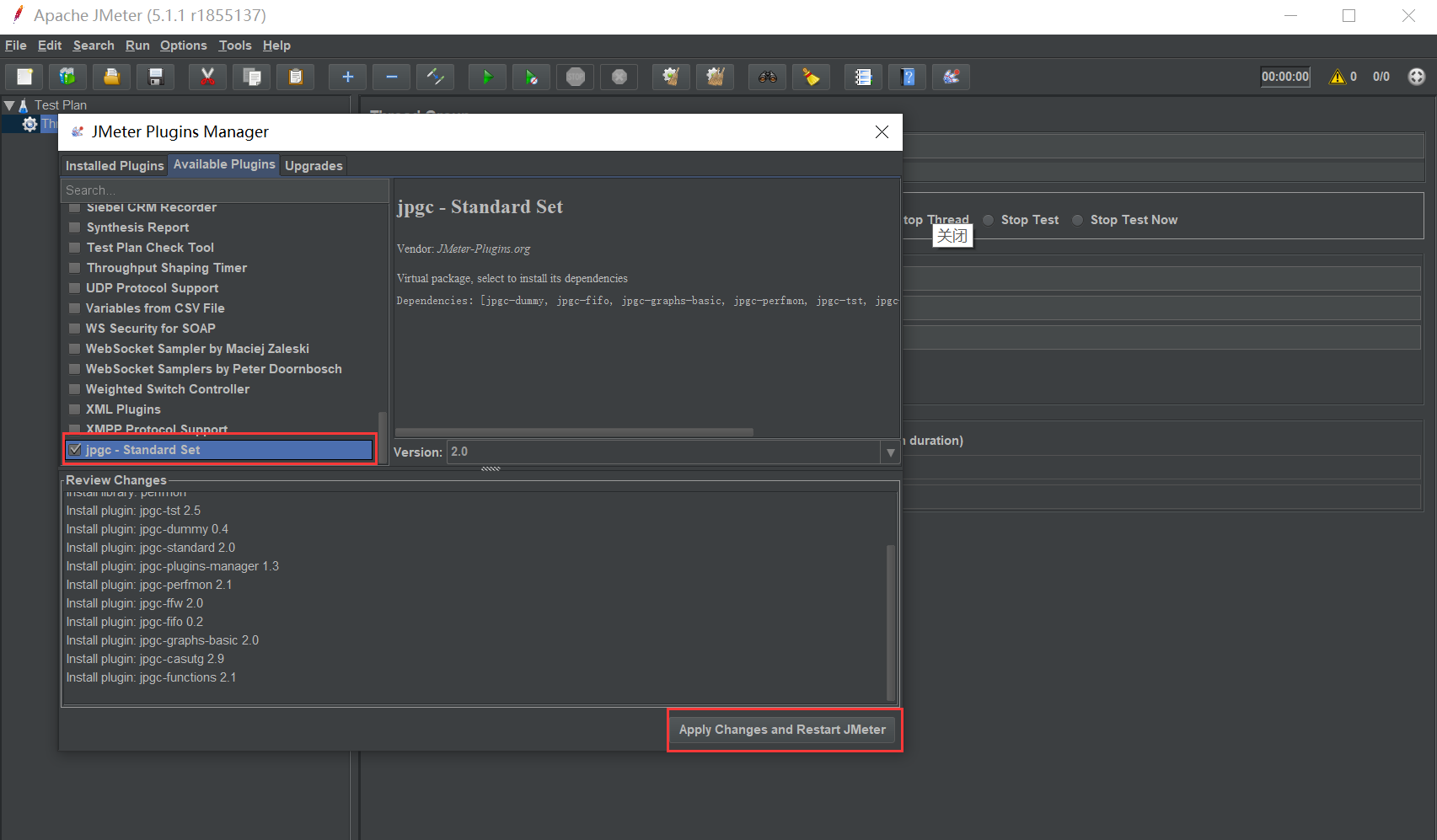Click Apply Changes and Restart JMeter
1437x840 pixels.
[782, 730]
